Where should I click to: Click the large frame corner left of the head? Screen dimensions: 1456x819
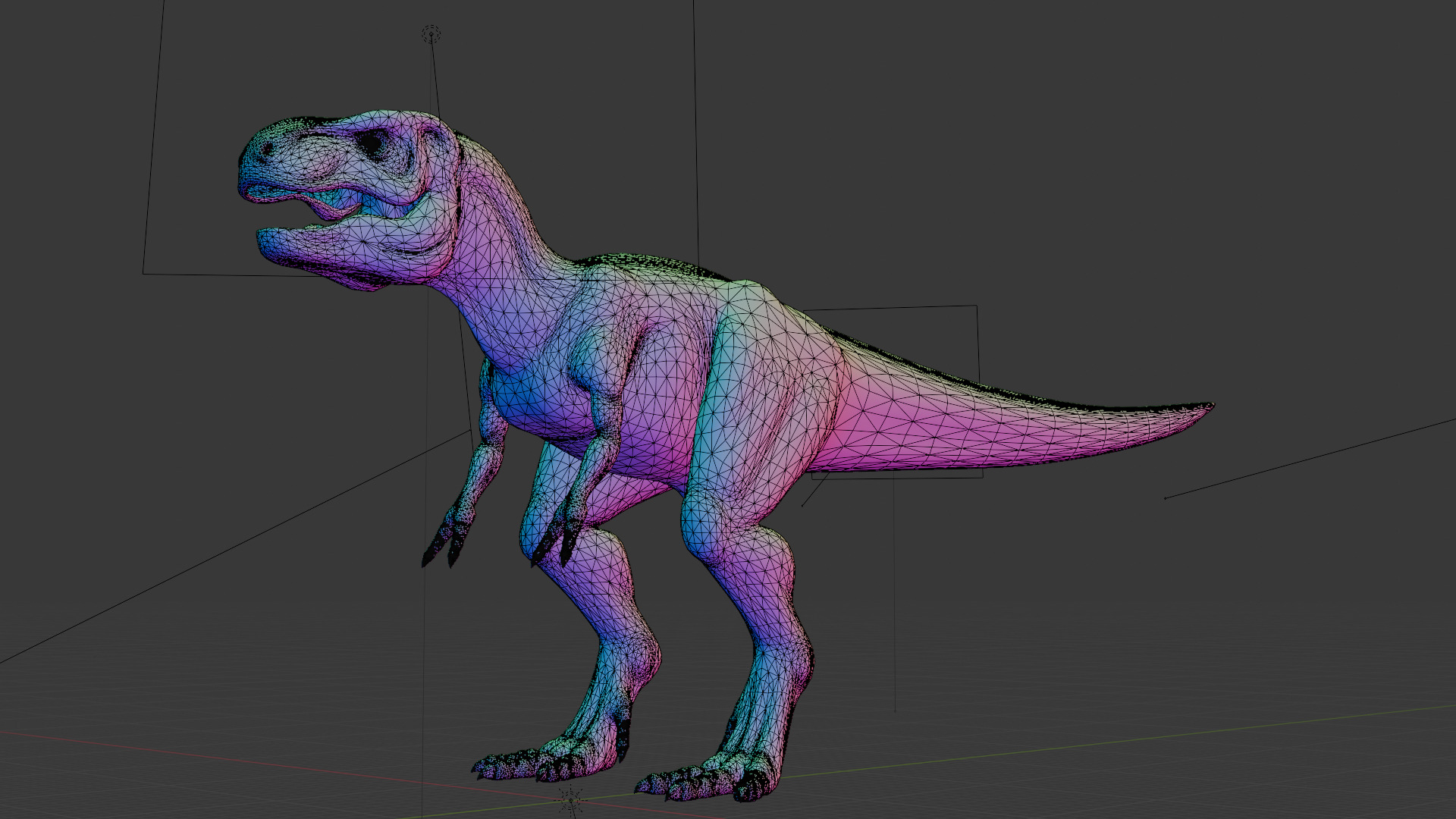tap(143, 273)
